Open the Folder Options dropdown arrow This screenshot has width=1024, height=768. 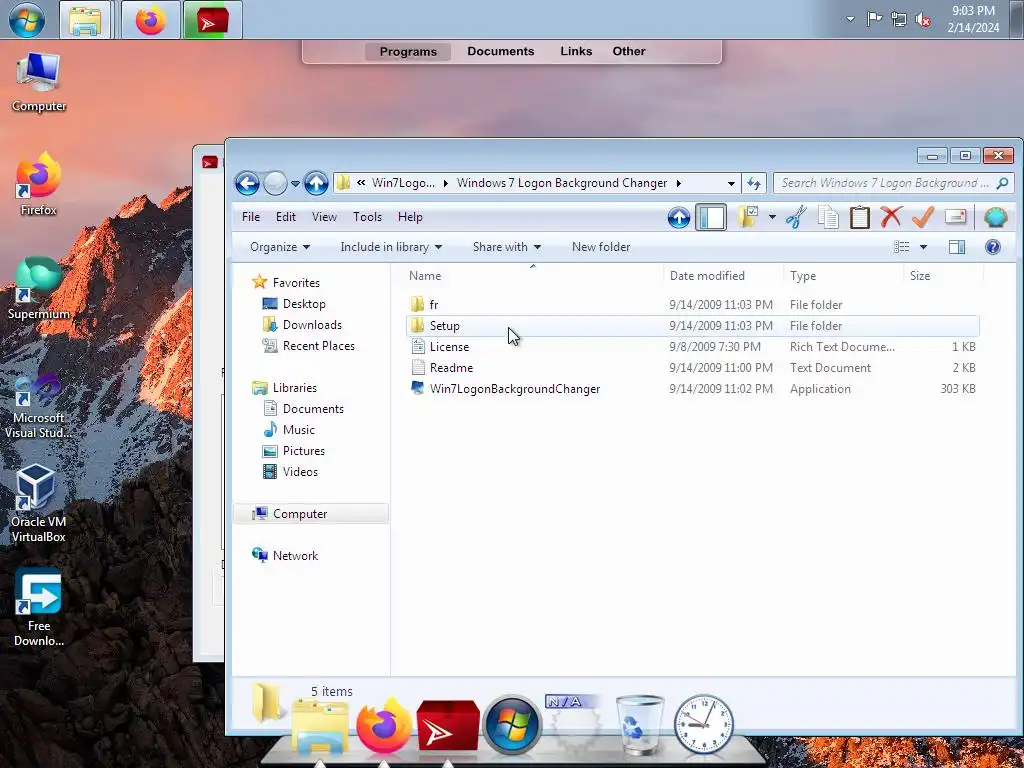(772, 217)
